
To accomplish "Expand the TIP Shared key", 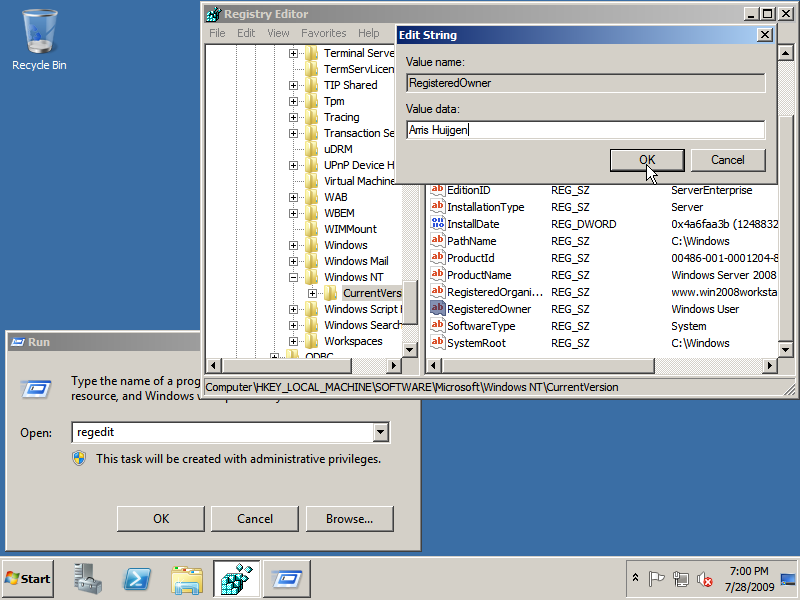I will click(x=293, y=85).
